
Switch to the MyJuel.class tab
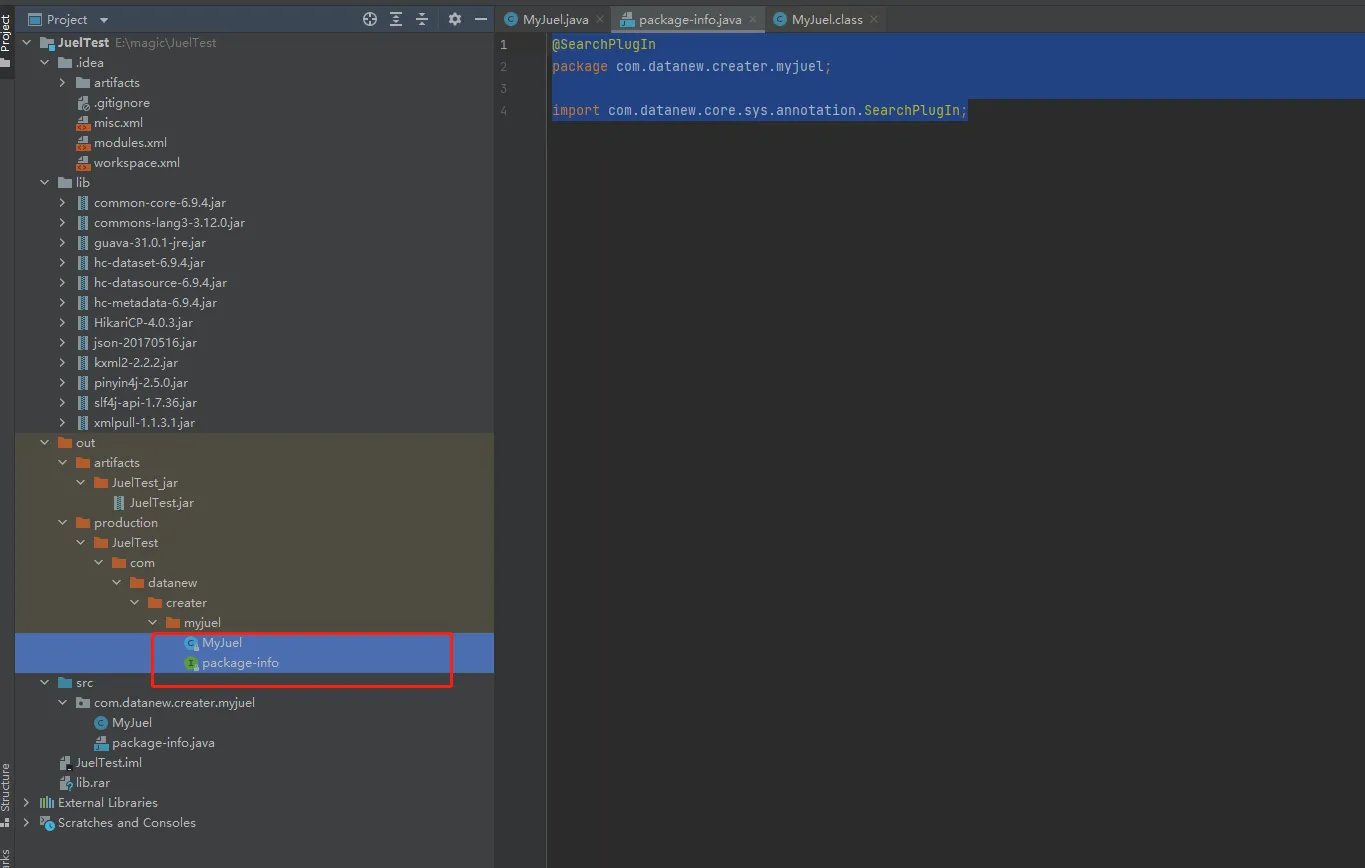pyautogui.click(x=826, y=20)
